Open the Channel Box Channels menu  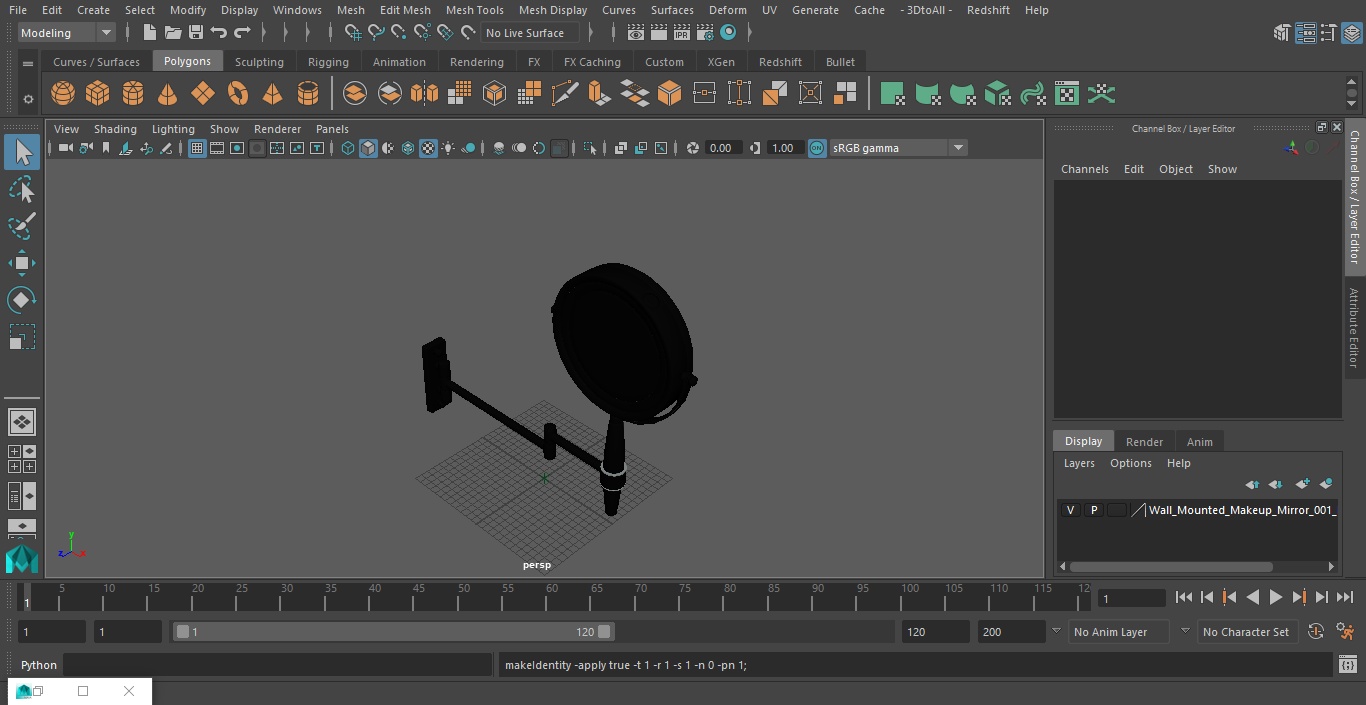tap(1085, 169)
